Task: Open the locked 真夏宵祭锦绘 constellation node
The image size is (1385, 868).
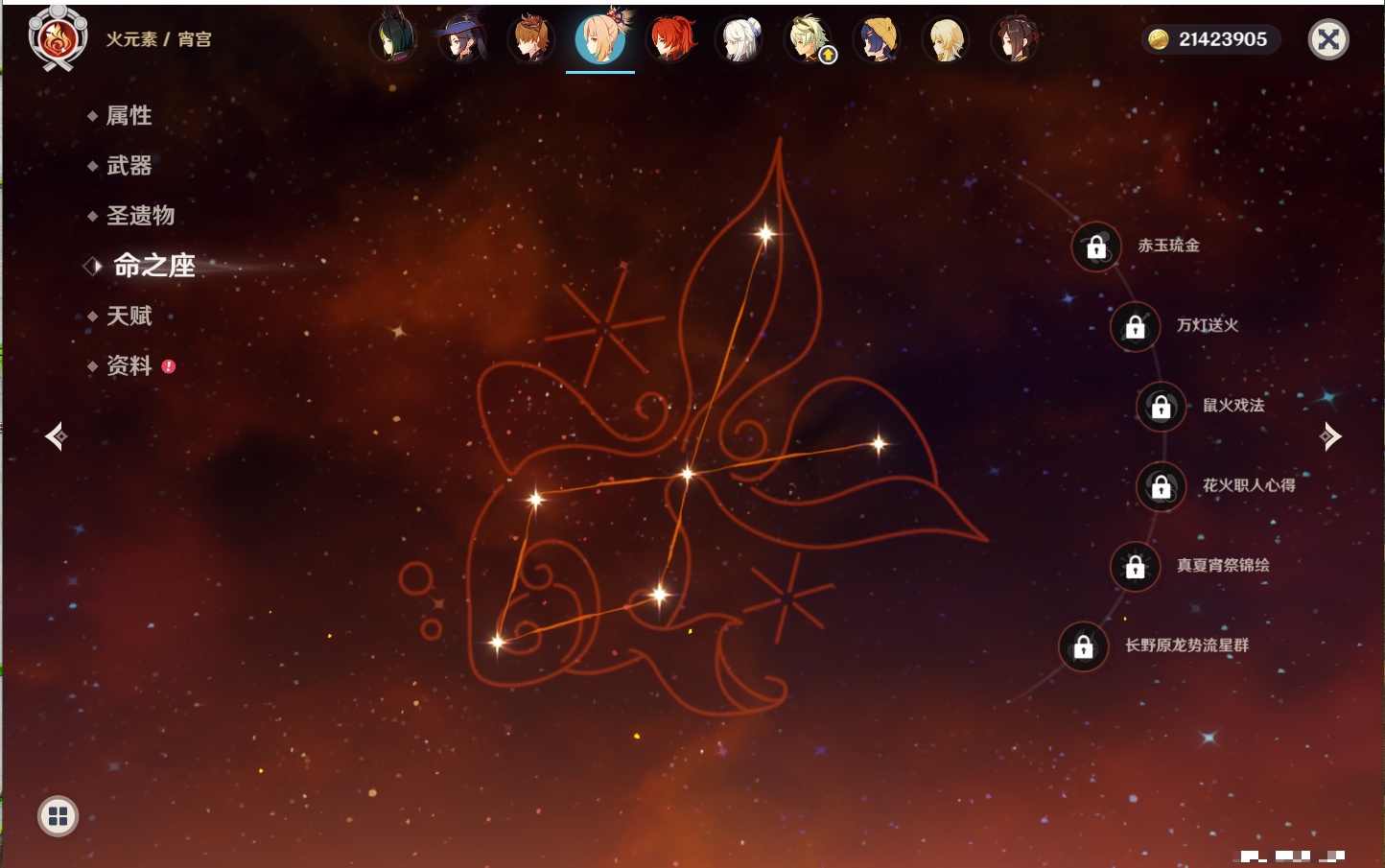Action: coord(1136,567)
